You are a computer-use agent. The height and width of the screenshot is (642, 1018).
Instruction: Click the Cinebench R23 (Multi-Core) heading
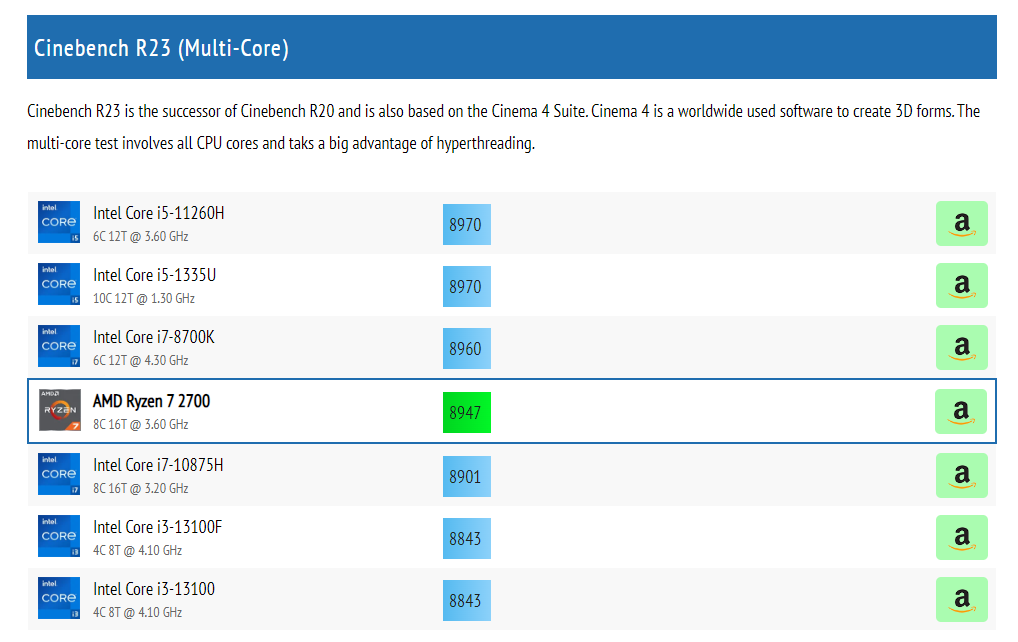click(161, 48)
